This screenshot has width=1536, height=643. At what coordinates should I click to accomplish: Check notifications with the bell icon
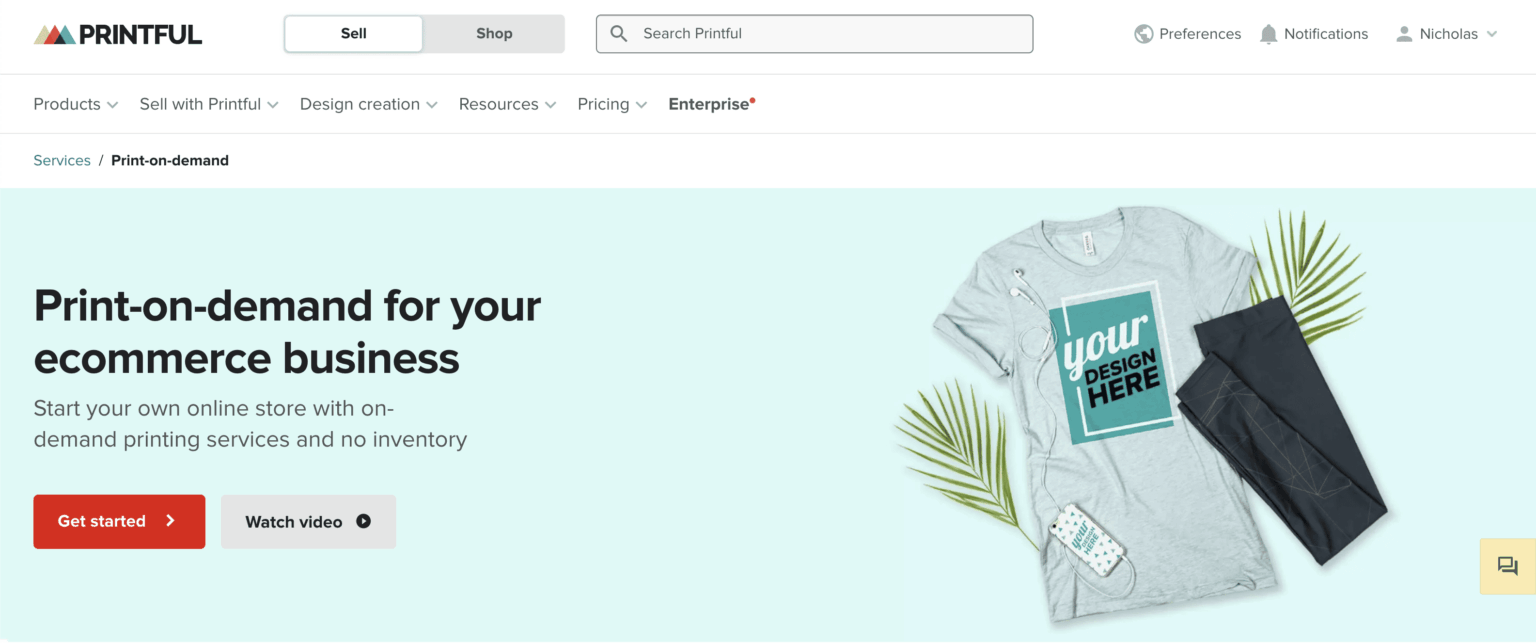point(1268,33)
